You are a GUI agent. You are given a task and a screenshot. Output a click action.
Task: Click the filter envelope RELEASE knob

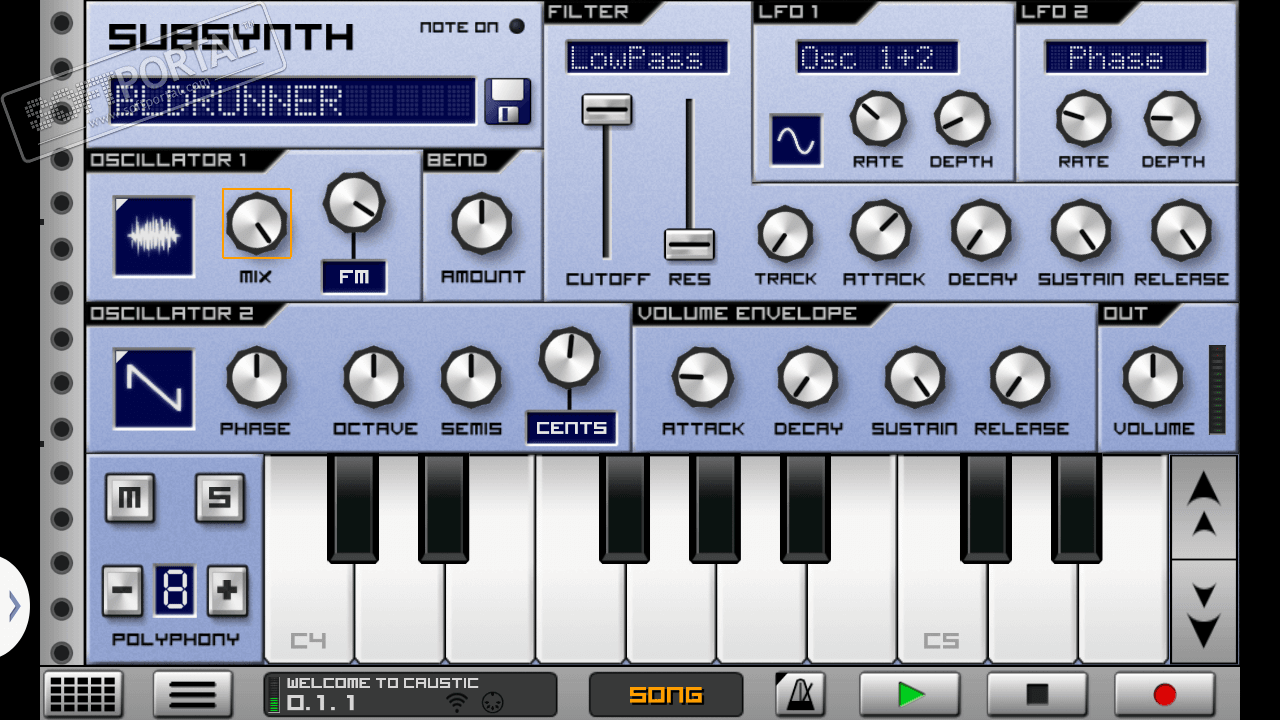[x=1181, y=230]
